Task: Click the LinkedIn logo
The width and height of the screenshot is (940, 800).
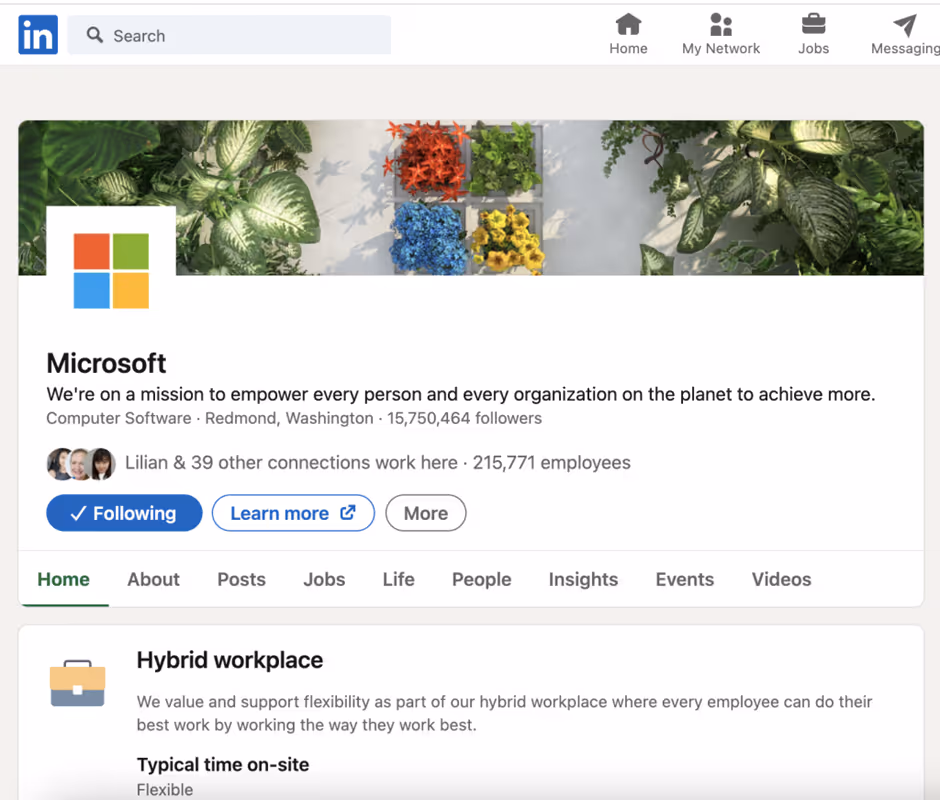Action: point(37,35)
